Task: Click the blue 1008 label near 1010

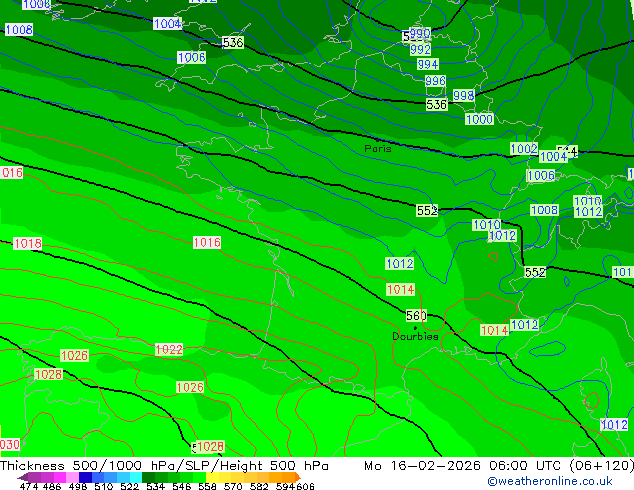Action: [x=544, y=210]
